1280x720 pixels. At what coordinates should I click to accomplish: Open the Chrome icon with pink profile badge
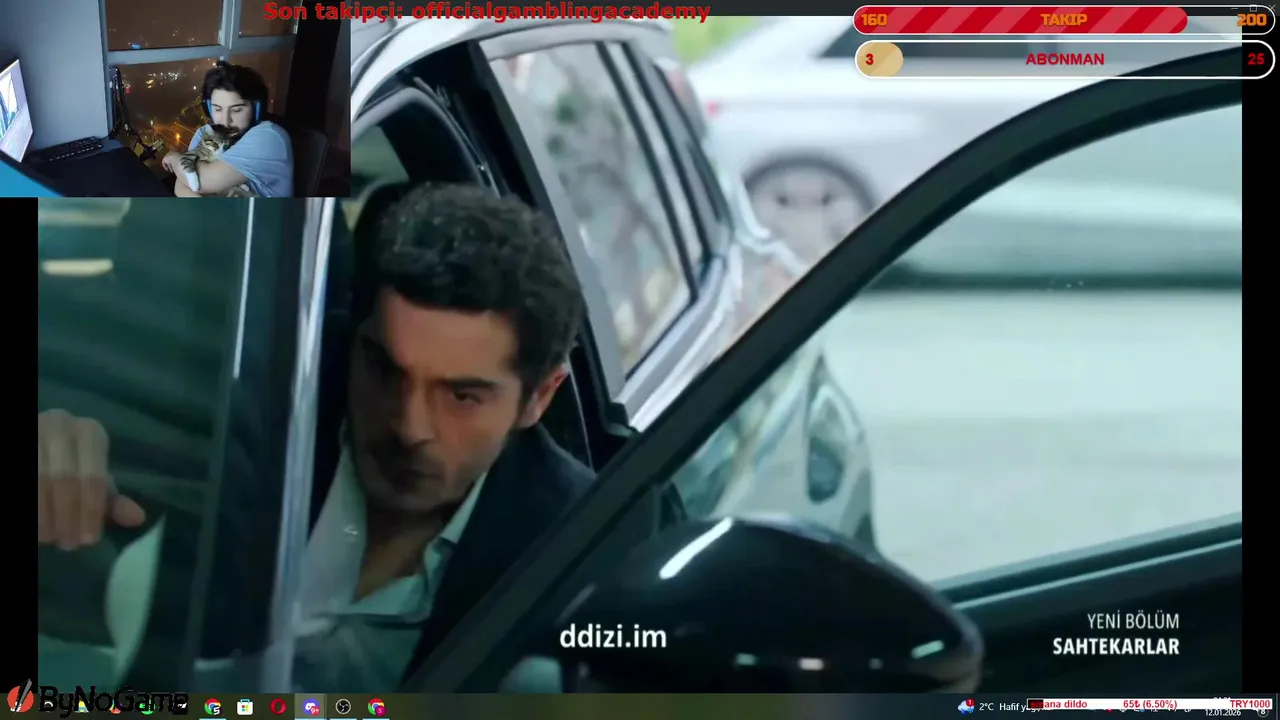[x=376, y=707]
